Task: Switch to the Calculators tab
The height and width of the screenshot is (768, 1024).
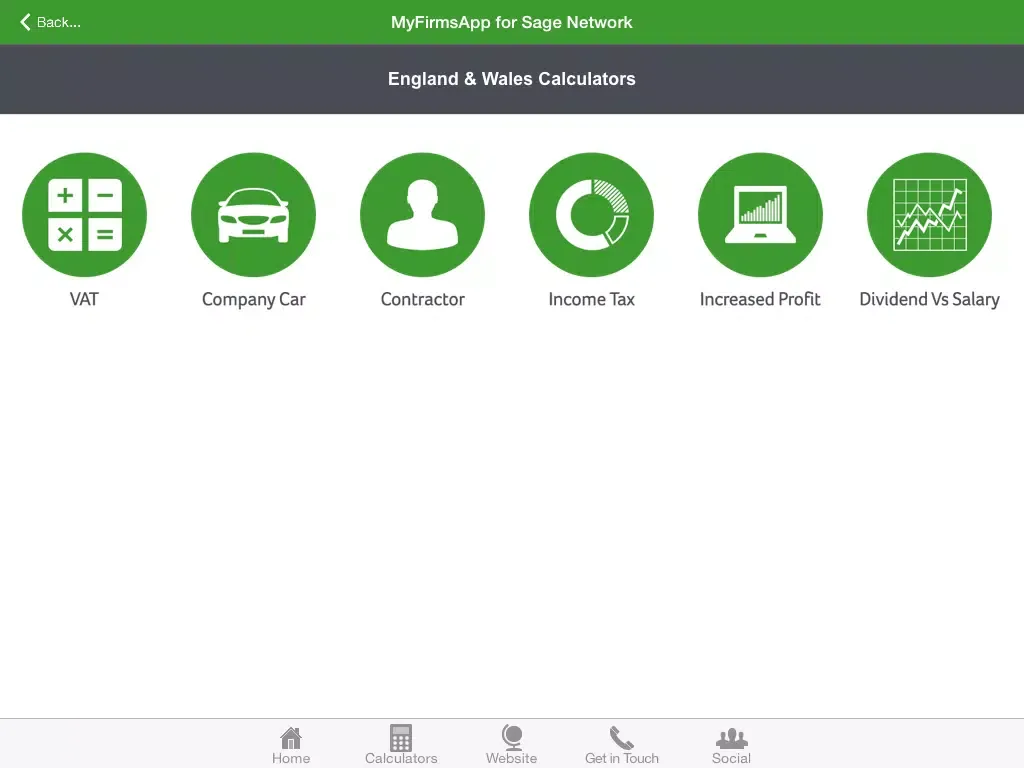Action: click(401, 745)
